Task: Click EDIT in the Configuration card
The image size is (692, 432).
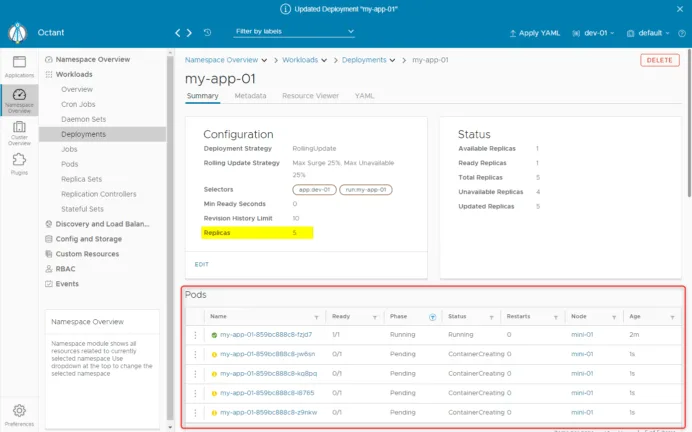Action: point(202,264)
